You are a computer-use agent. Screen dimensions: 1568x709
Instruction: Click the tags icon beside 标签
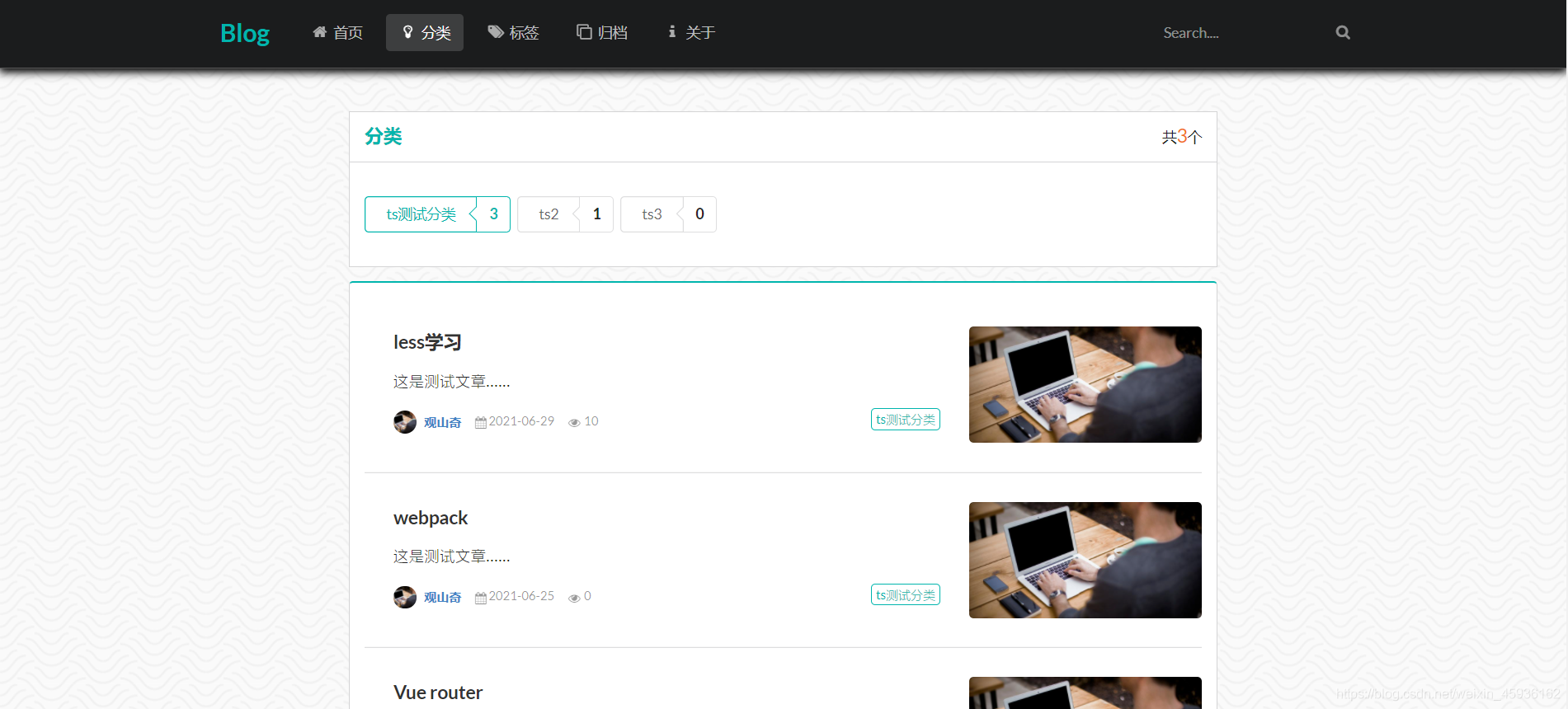coord(496,32)
